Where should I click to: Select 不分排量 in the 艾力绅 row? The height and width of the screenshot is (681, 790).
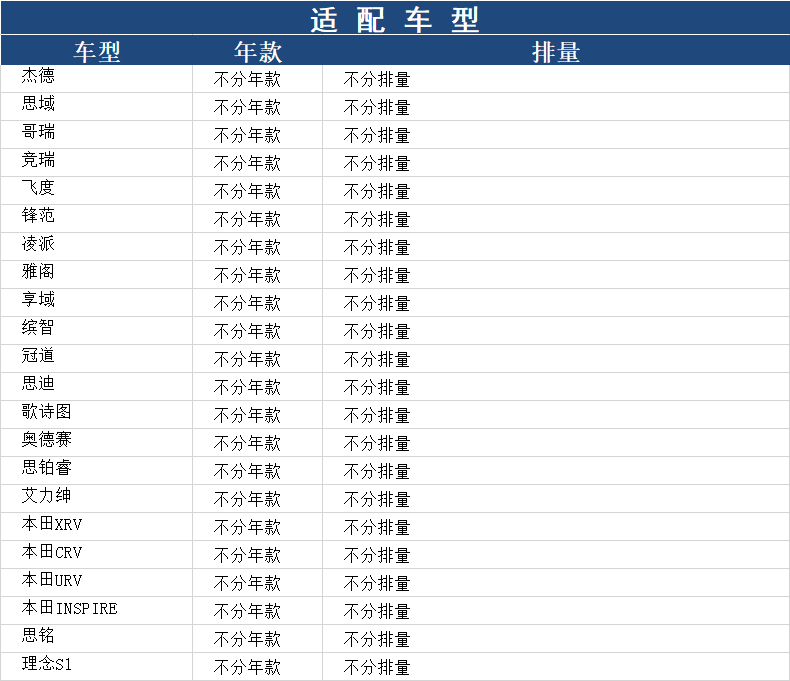click(377, 500)
